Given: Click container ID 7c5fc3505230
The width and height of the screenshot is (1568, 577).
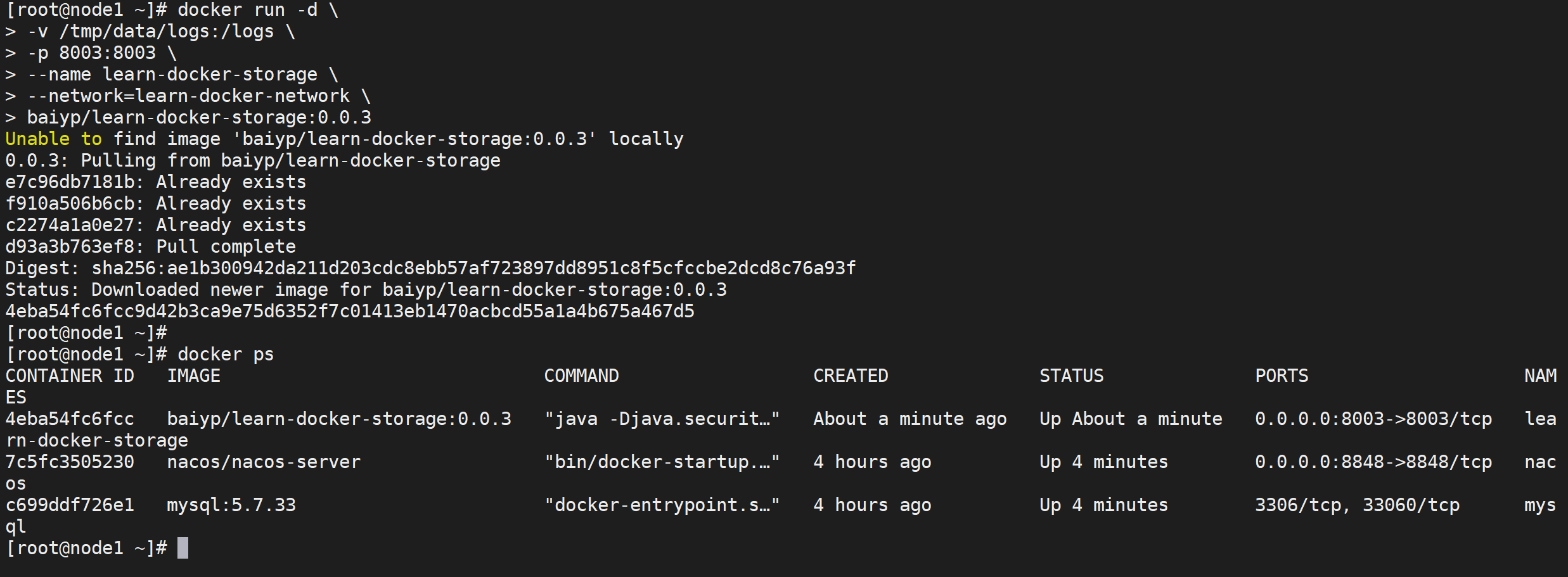Looking at the screenshot, I should [70, 462].
